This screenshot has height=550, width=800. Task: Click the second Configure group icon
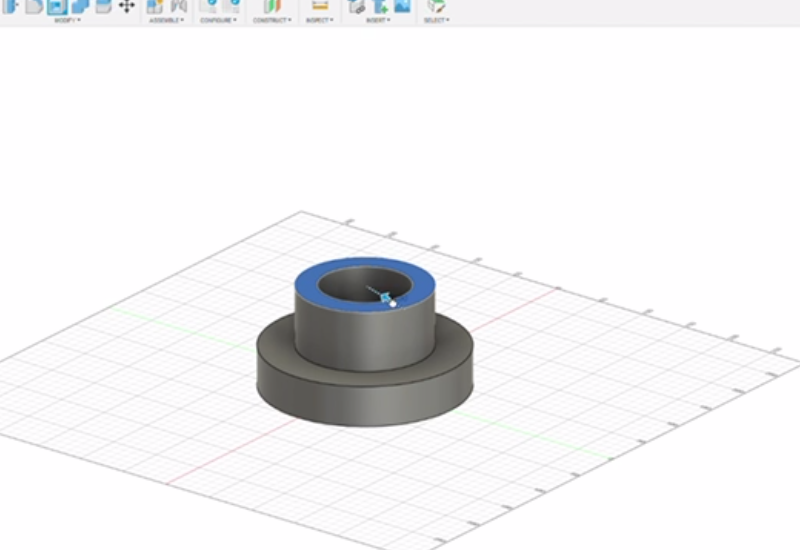(231, 6)
